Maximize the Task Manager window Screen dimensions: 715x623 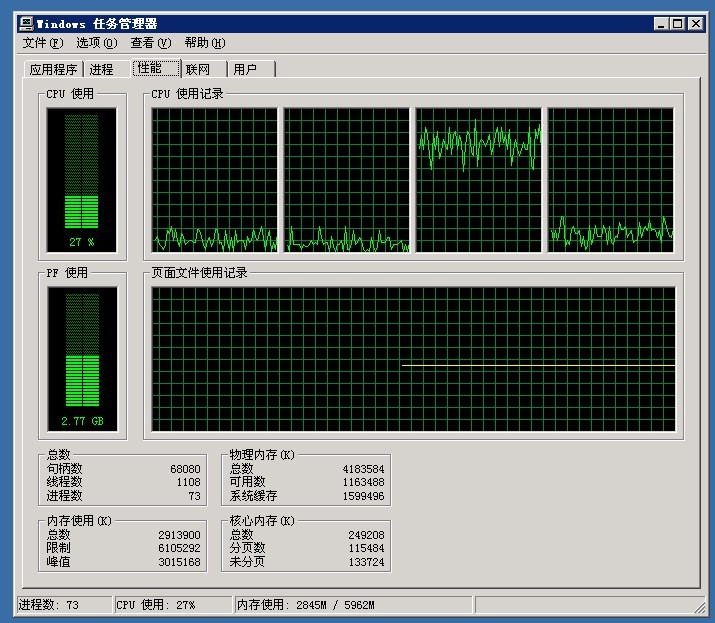coord(678,24)
